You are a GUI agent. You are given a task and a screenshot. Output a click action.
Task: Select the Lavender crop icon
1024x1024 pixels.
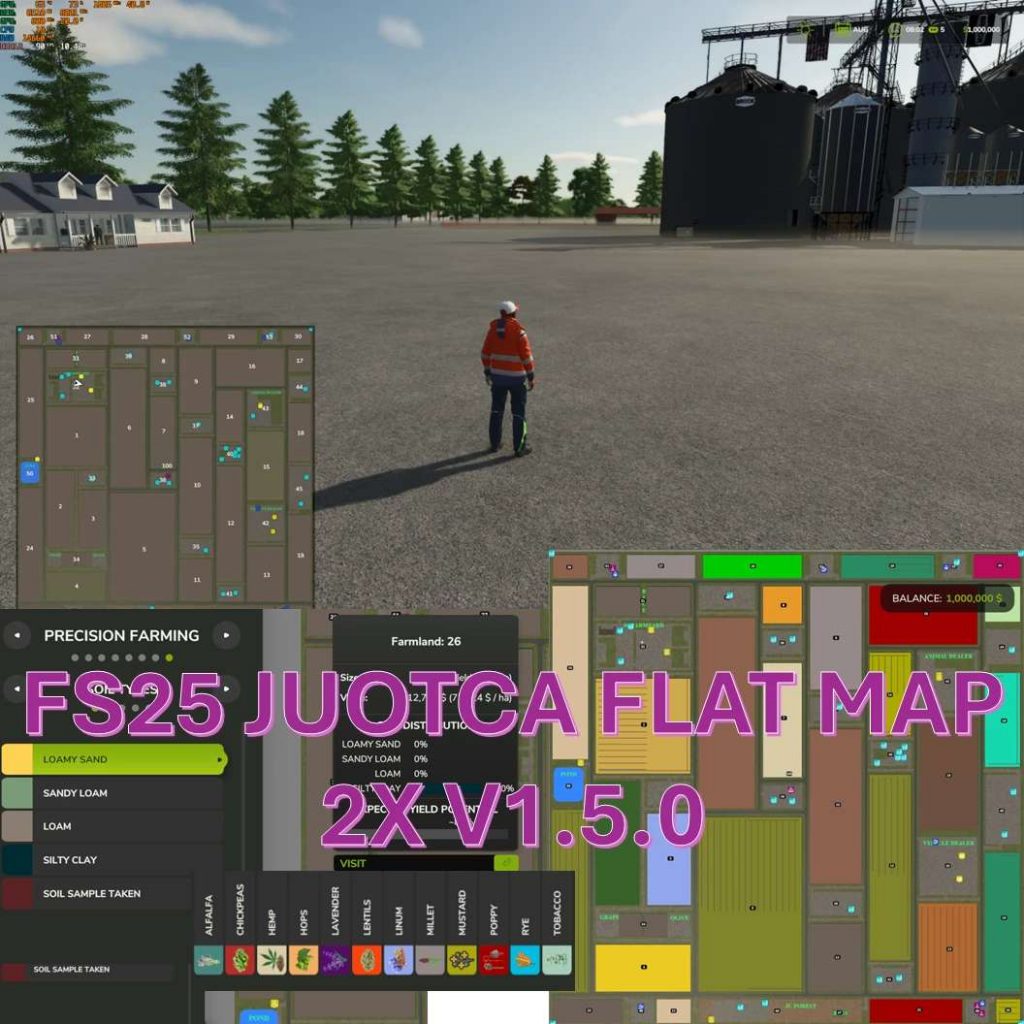pyautogui.click(x=335, y=959)
